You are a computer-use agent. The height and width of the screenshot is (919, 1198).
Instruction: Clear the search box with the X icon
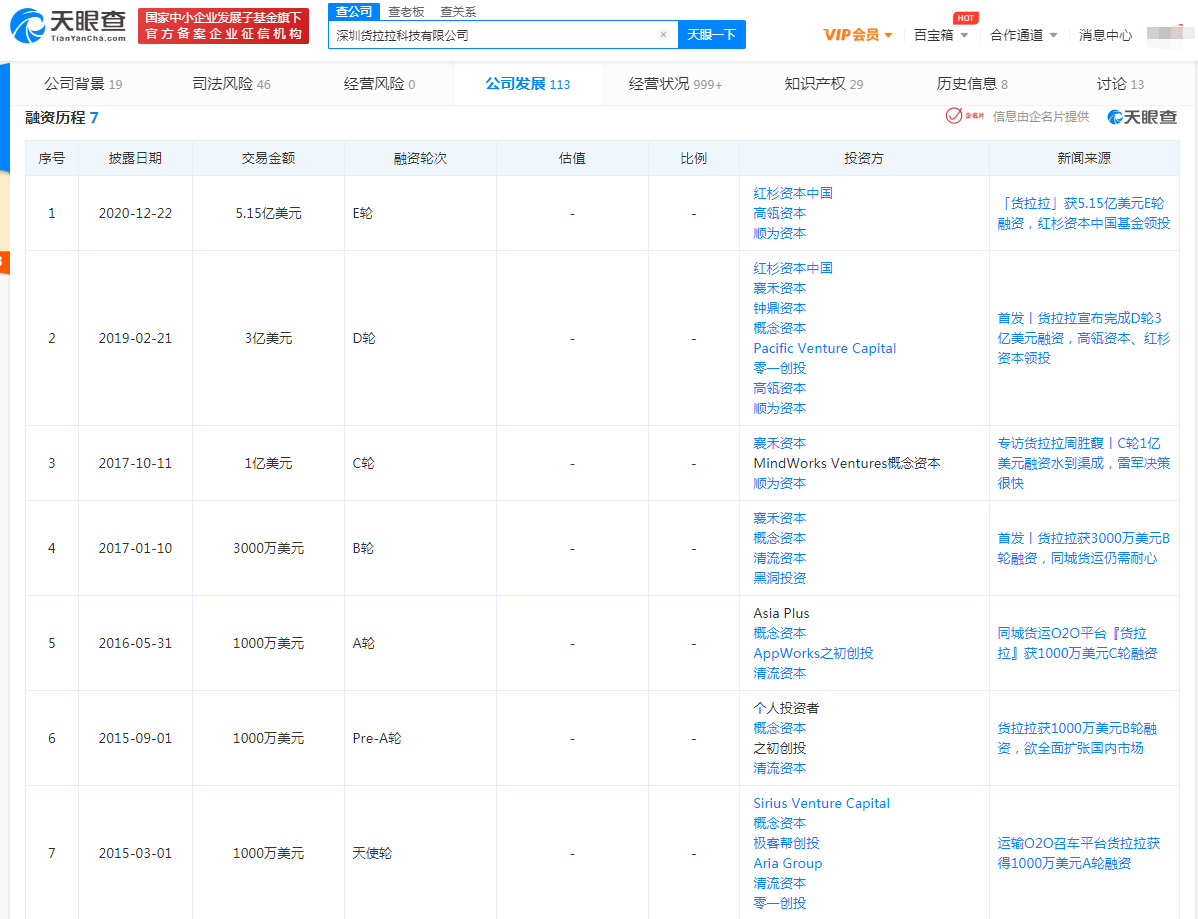[663, 34]
